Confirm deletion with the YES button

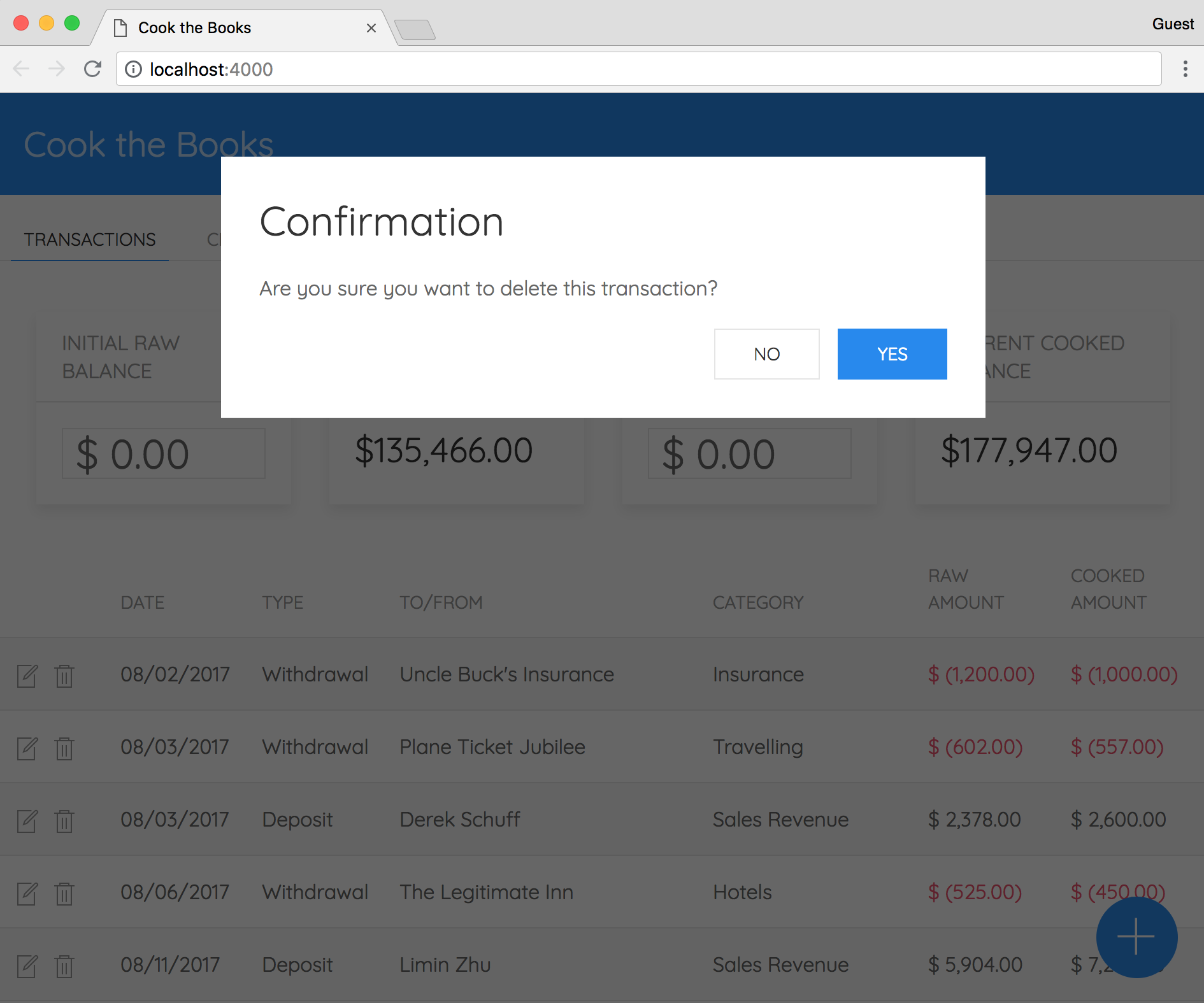coord(892,354)
